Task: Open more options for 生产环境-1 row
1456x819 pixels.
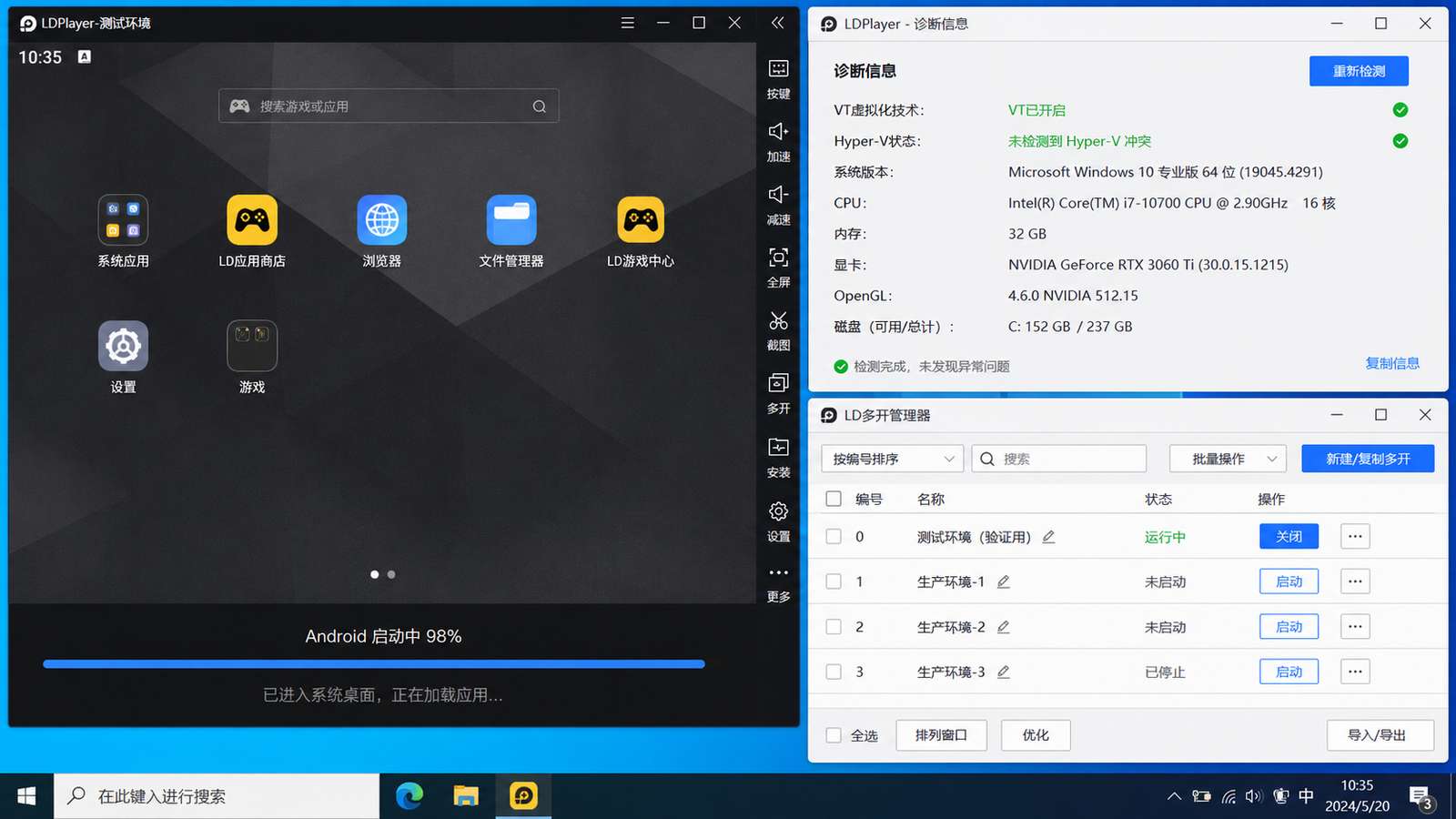Action: click(x=1355, y=581)
